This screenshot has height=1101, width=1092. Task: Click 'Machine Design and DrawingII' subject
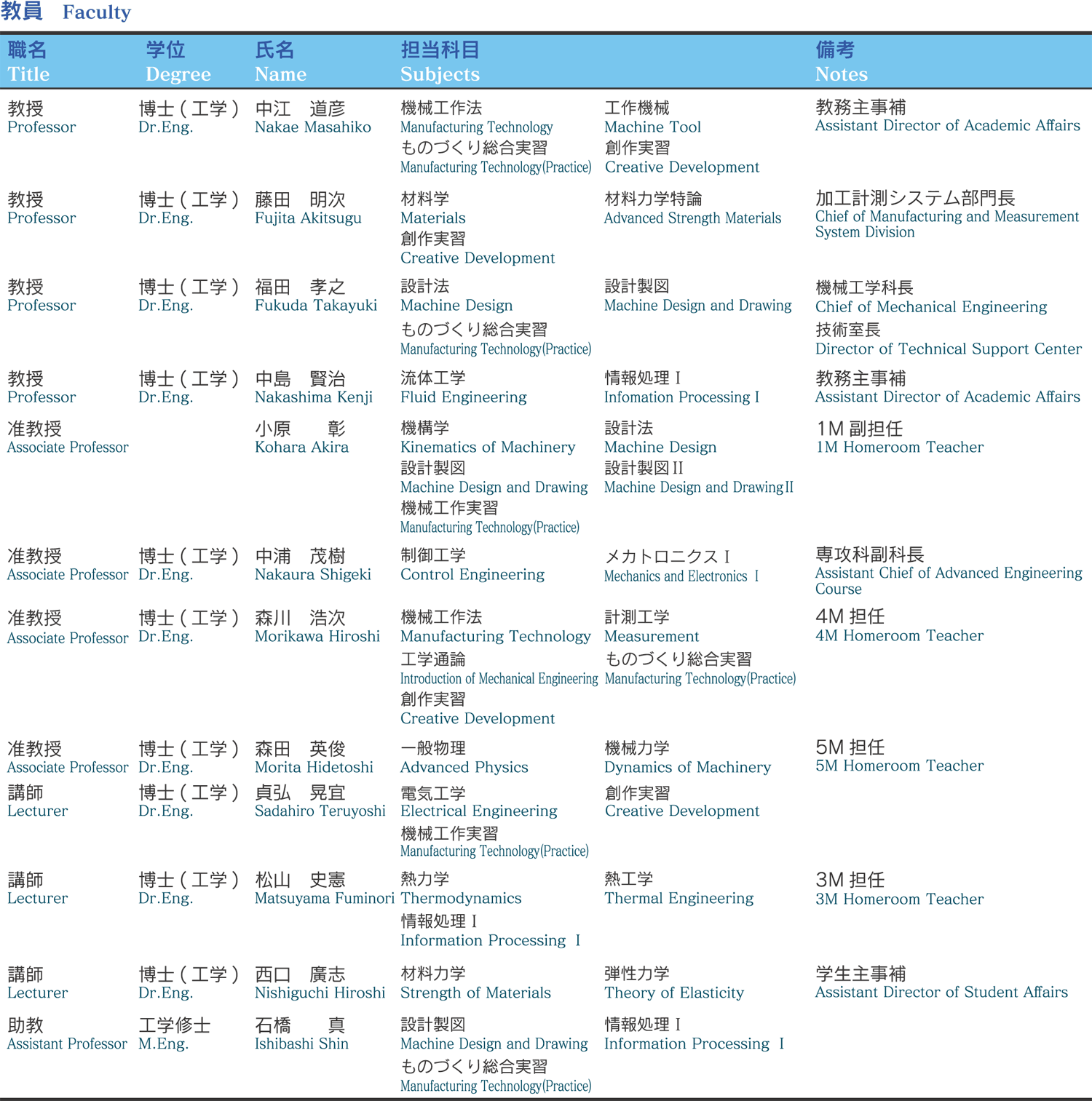click(x=699, y=488)
